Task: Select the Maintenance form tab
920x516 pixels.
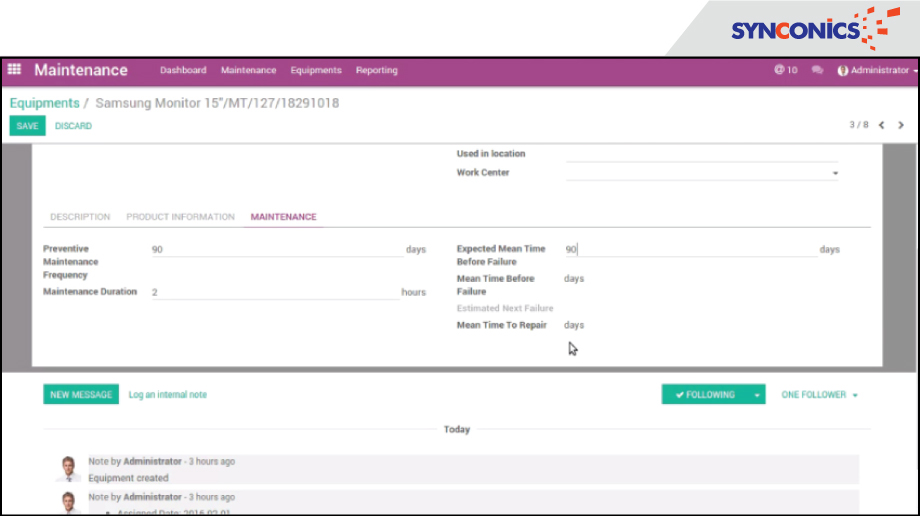Action: coord(283,217)
